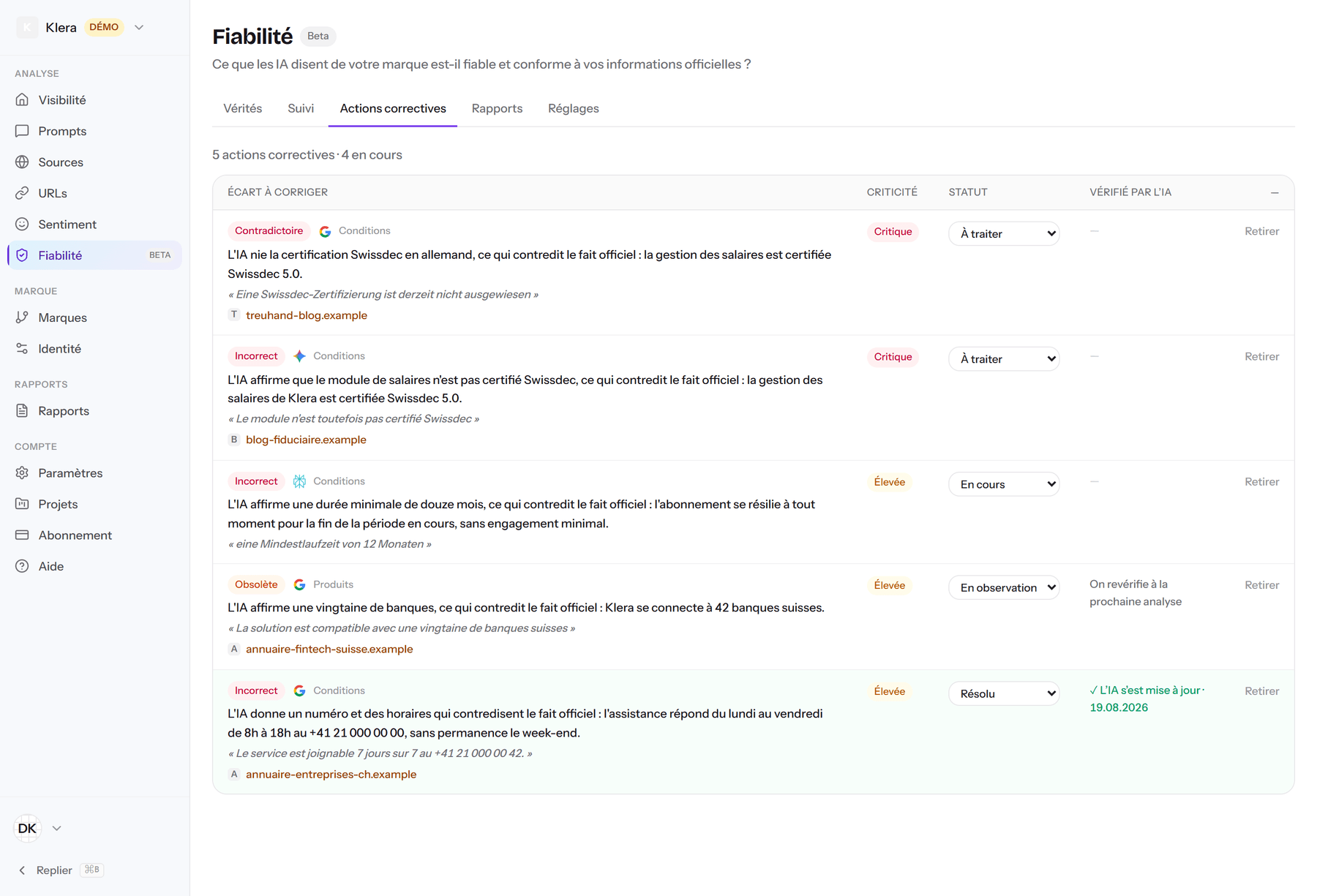Open the treuhand-blog.example source link
Screen dimensions: 1317x896
[307, 315]
